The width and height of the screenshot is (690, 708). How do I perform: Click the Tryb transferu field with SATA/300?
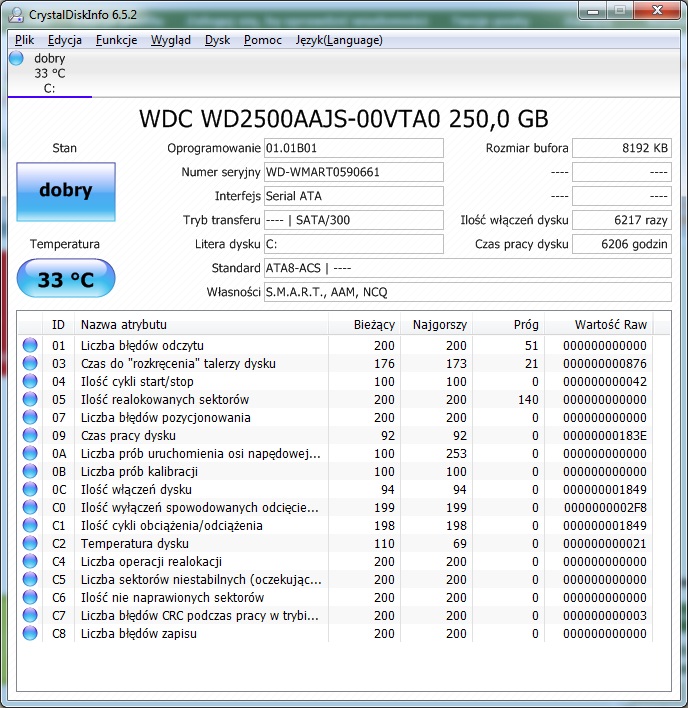354,220
